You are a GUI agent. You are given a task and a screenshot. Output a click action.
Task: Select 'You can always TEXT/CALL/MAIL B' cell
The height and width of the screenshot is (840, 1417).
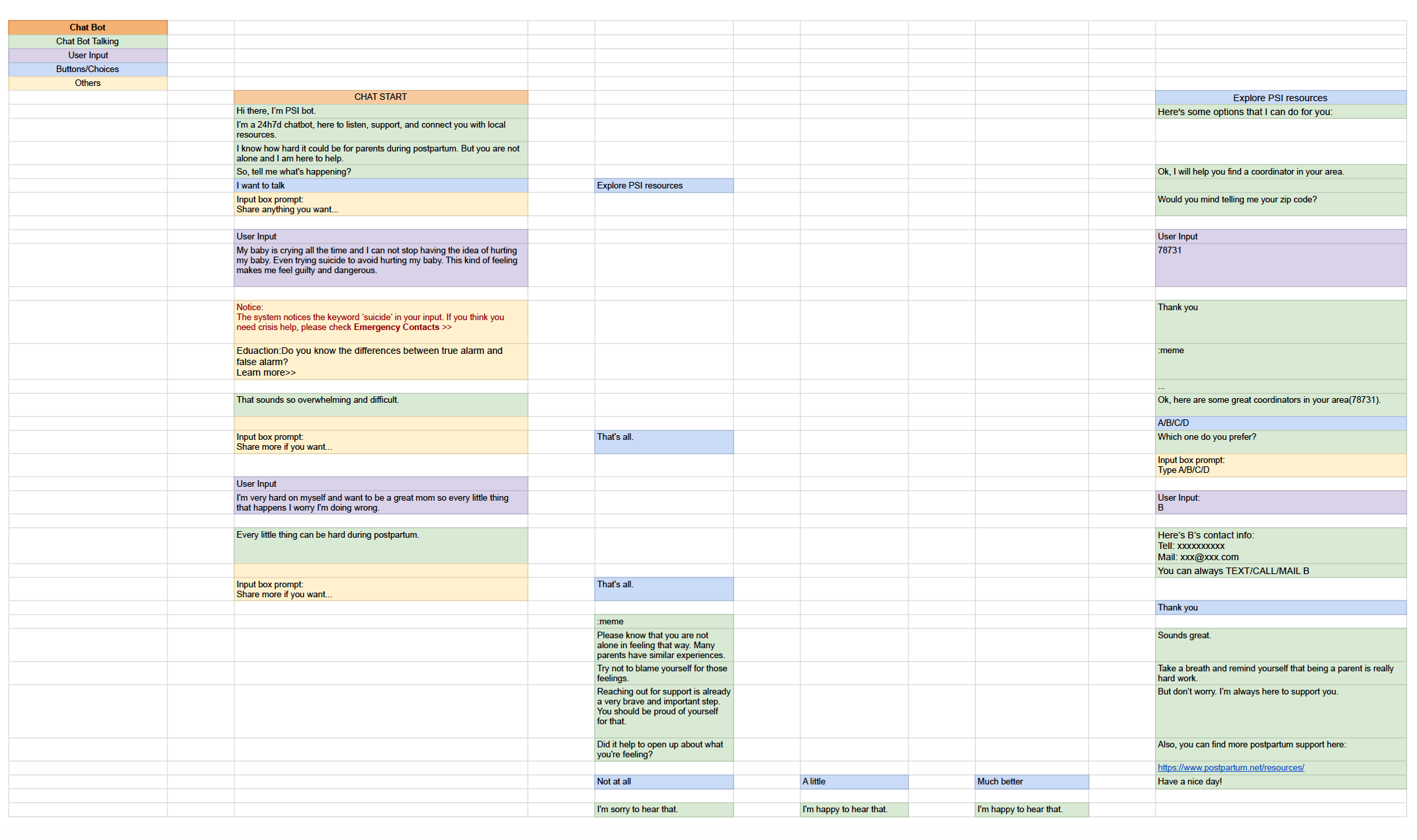pyautogui.click(x=1281, y=570)
